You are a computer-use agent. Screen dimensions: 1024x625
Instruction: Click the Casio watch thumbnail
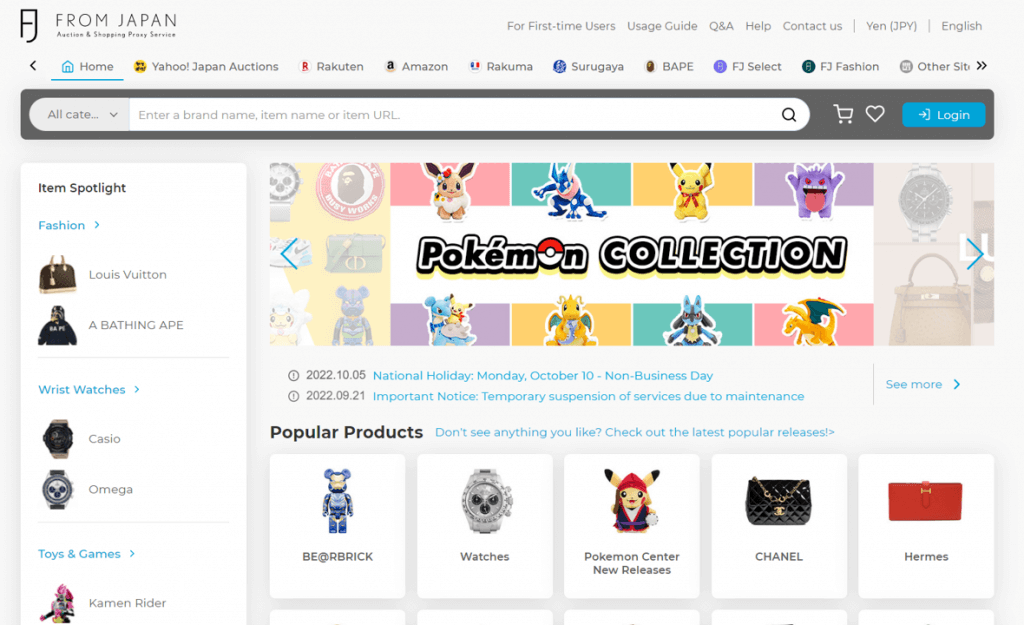click(57, 439)
